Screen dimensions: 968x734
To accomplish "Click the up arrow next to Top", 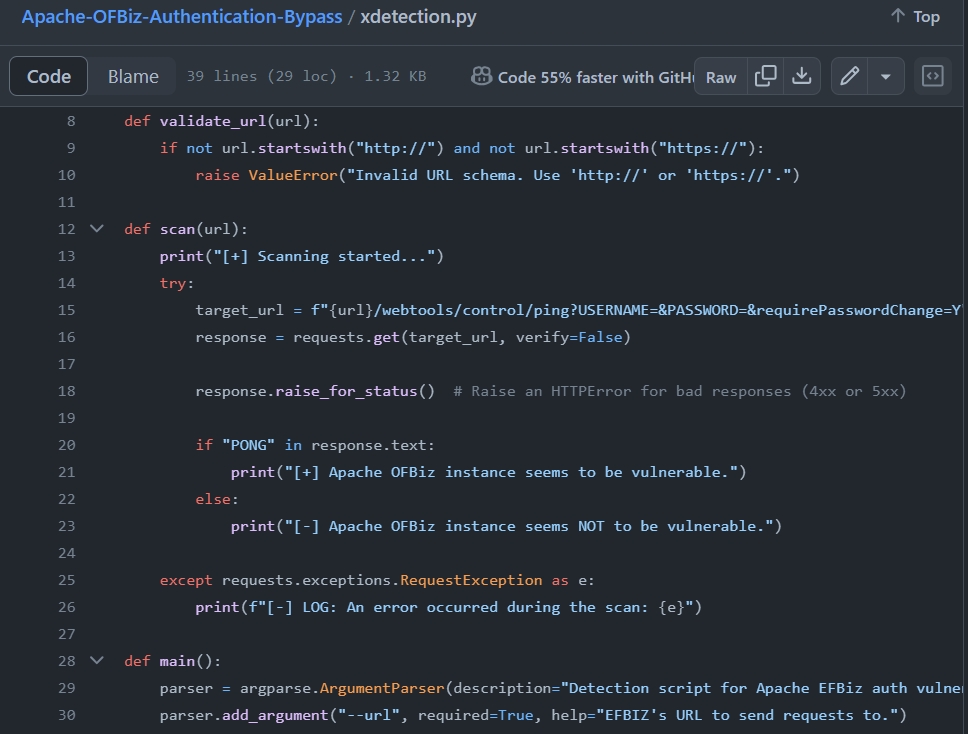I will point(897,16).
